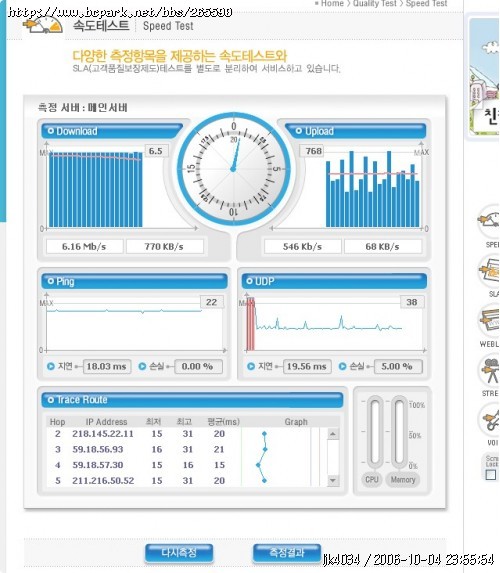This screenshot has height=573, width=500.
Task: Click the Download panel header
Action: coord(112,131)
